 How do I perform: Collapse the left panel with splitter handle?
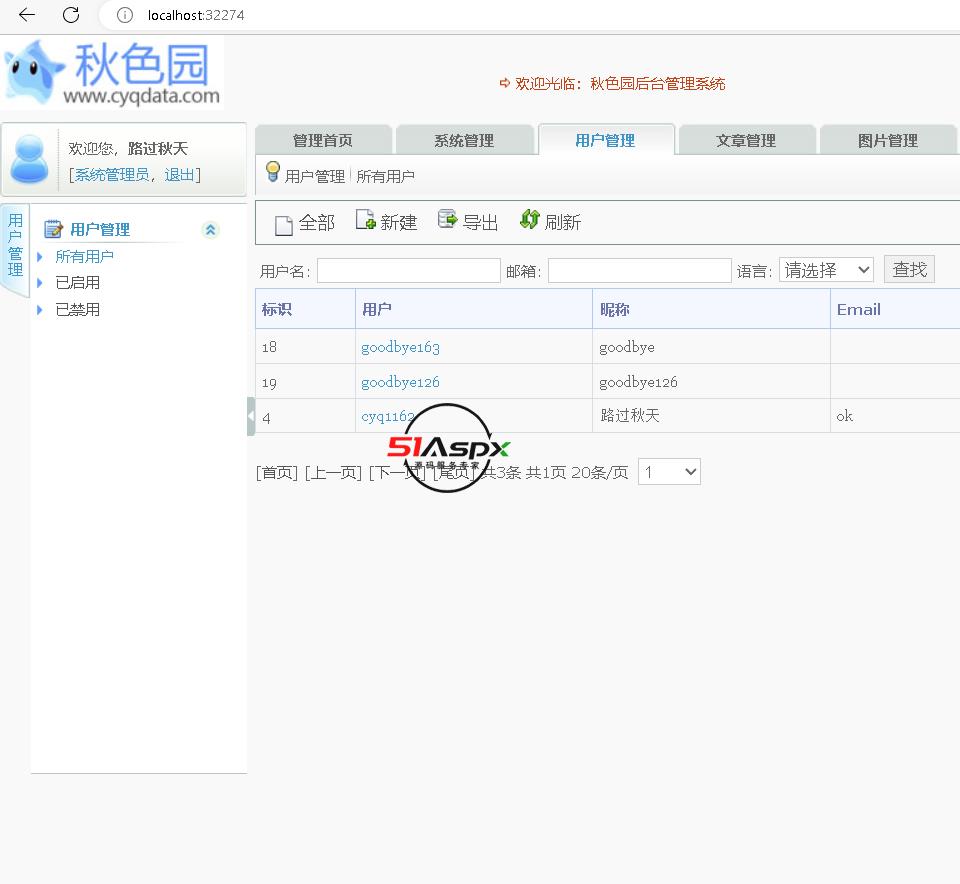[x=250, y=416]
